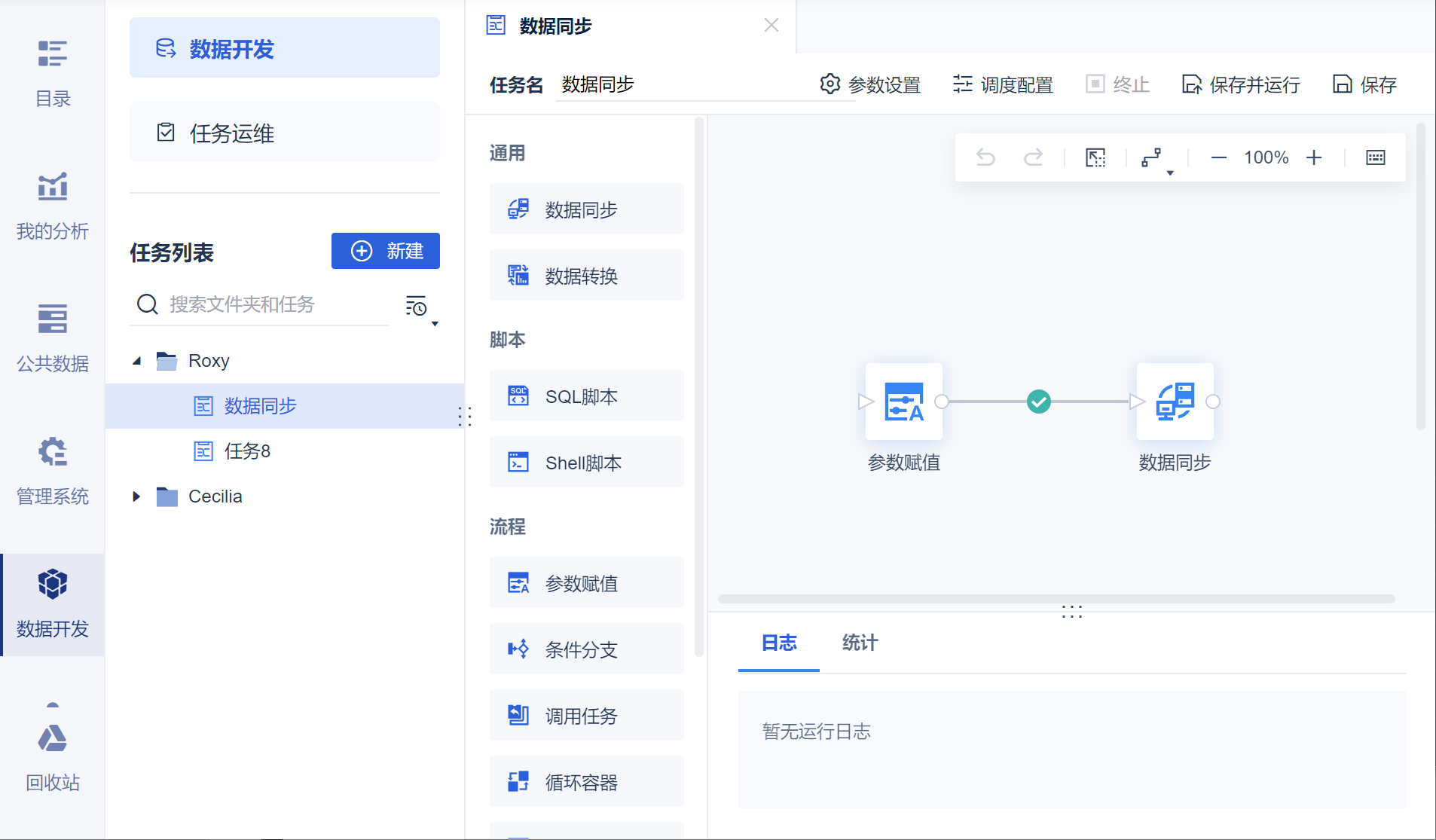Zoom out with the minus icon

point(1218,157)
